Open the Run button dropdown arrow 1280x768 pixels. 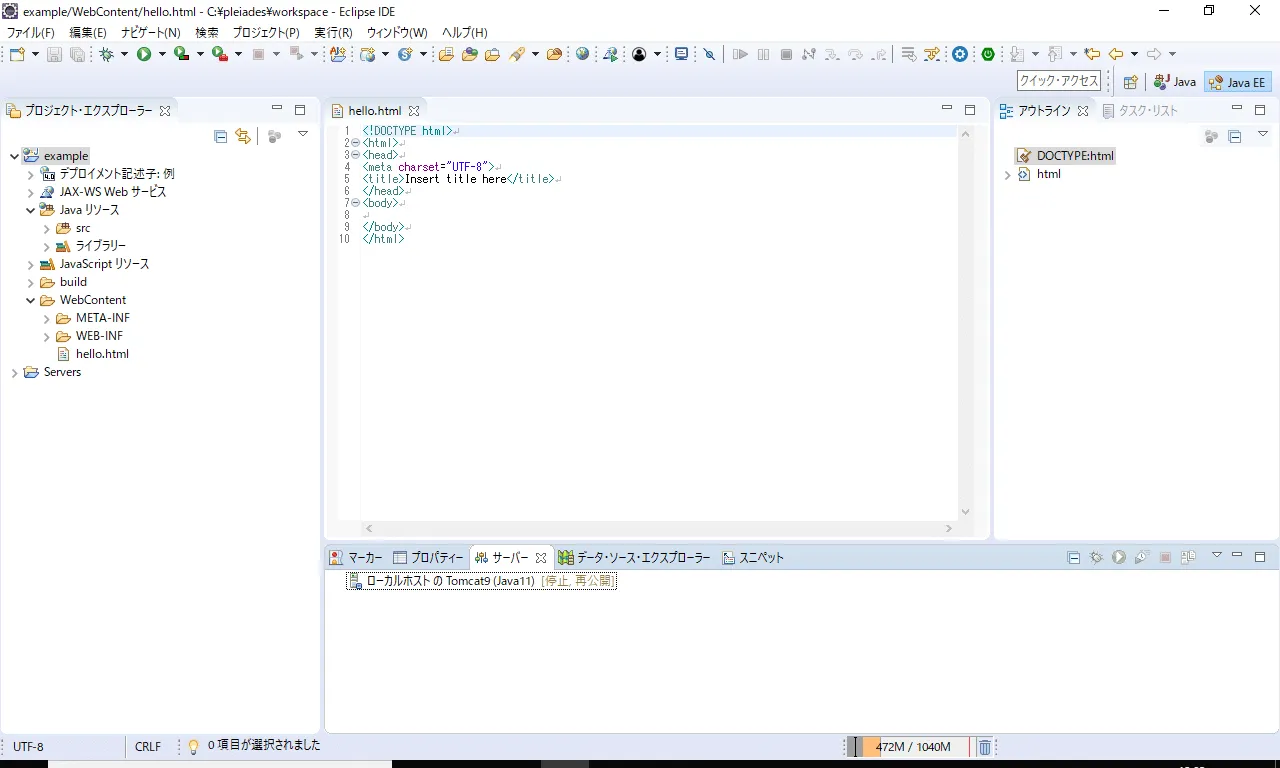tap(162, 54)
